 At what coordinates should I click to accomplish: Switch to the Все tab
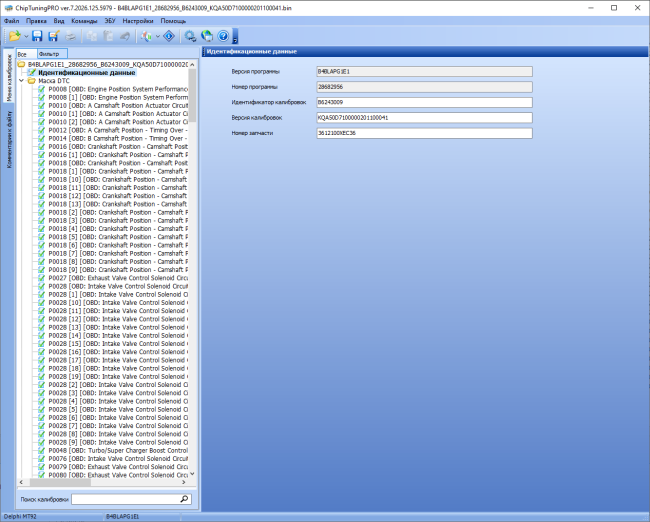(x=26, y=54)
